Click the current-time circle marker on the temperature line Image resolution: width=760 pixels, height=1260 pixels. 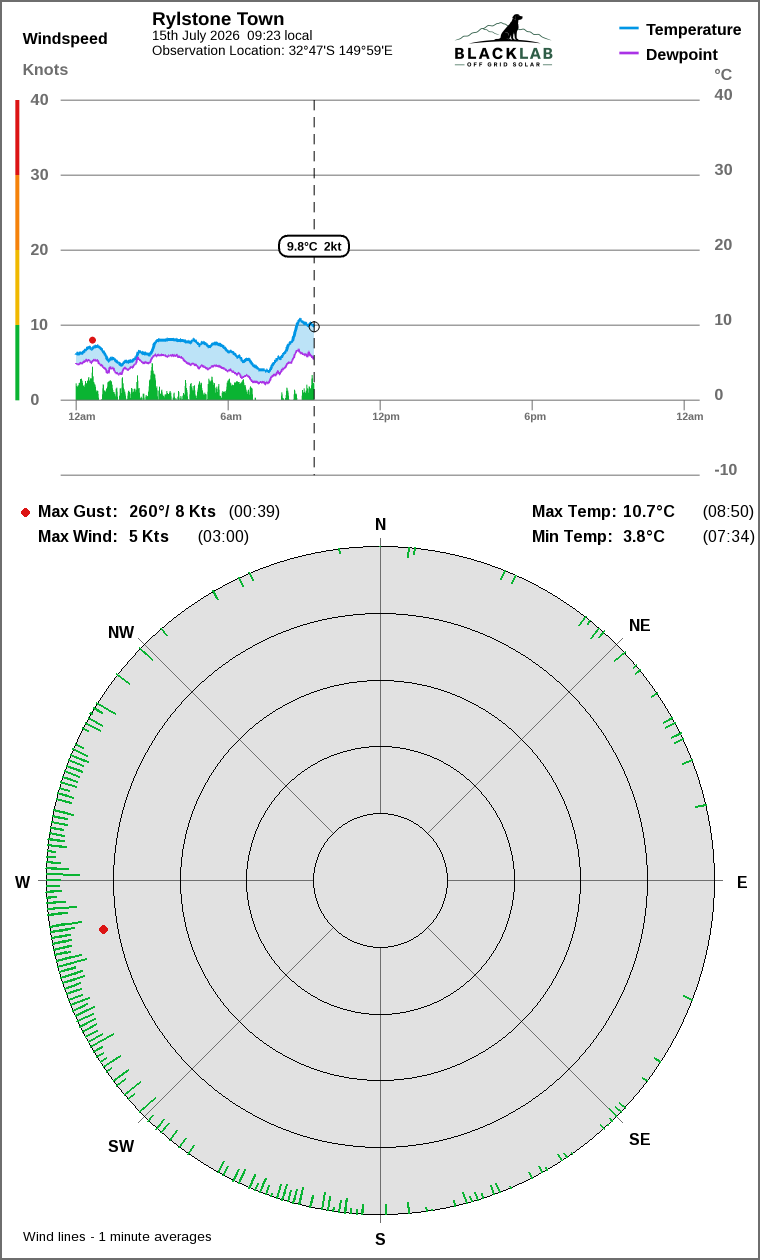click(314, 327)
